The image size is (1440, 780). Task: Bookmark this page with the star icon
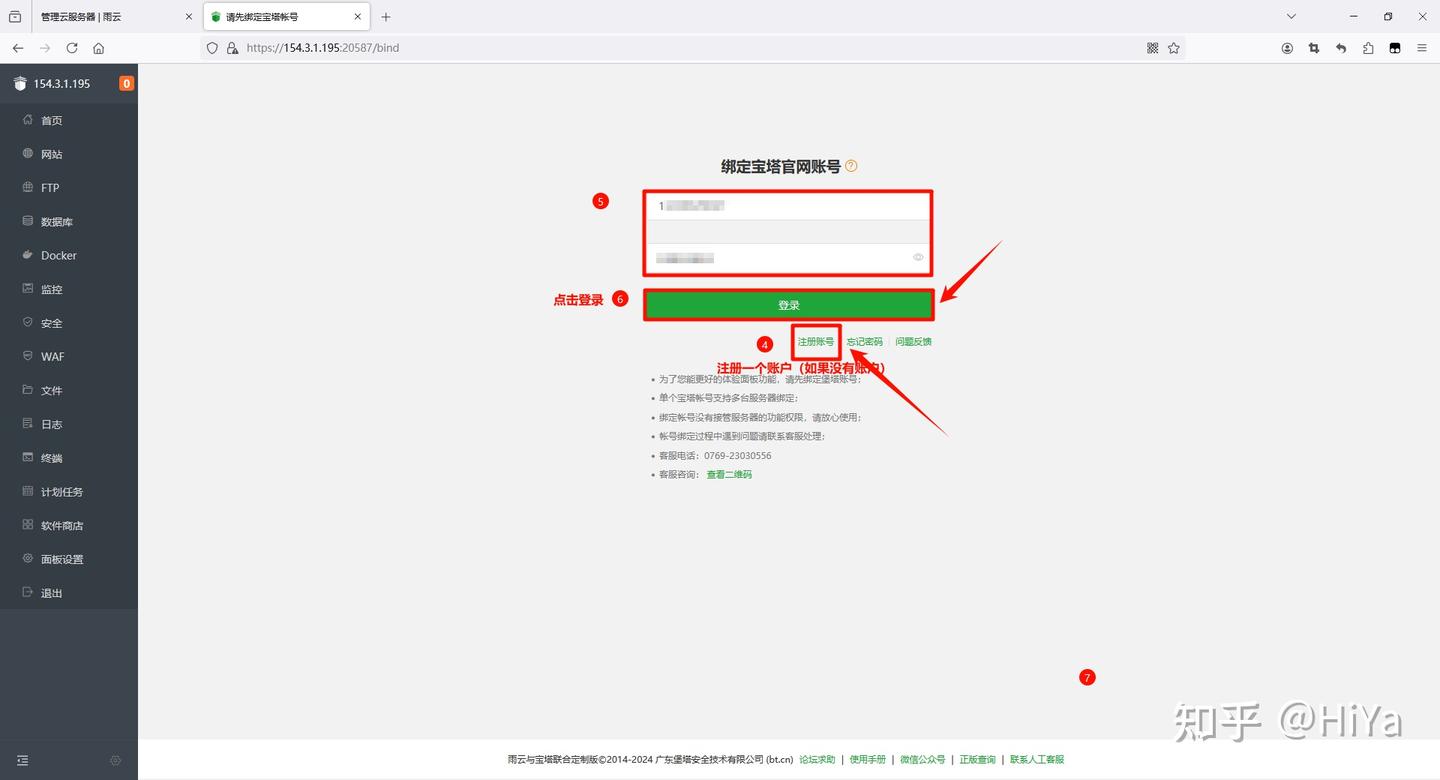[x=1174, y=48]
